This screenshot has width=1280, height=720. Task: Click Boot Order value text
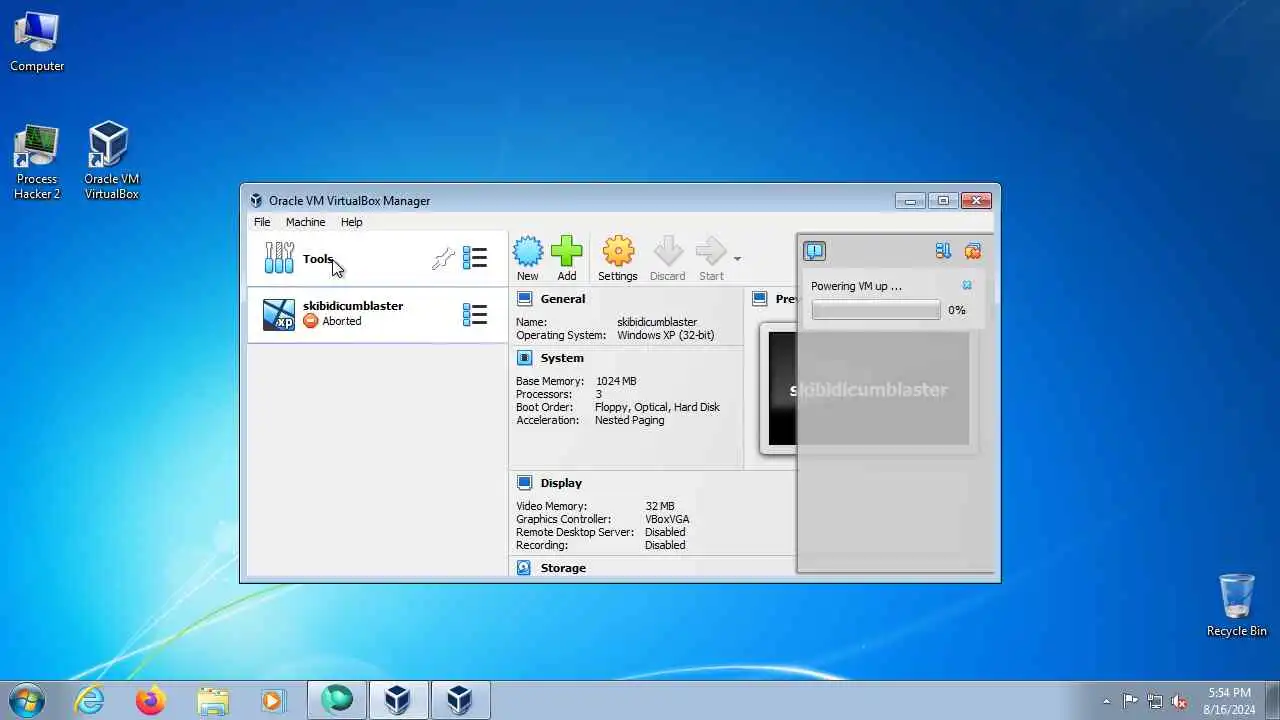657,407
